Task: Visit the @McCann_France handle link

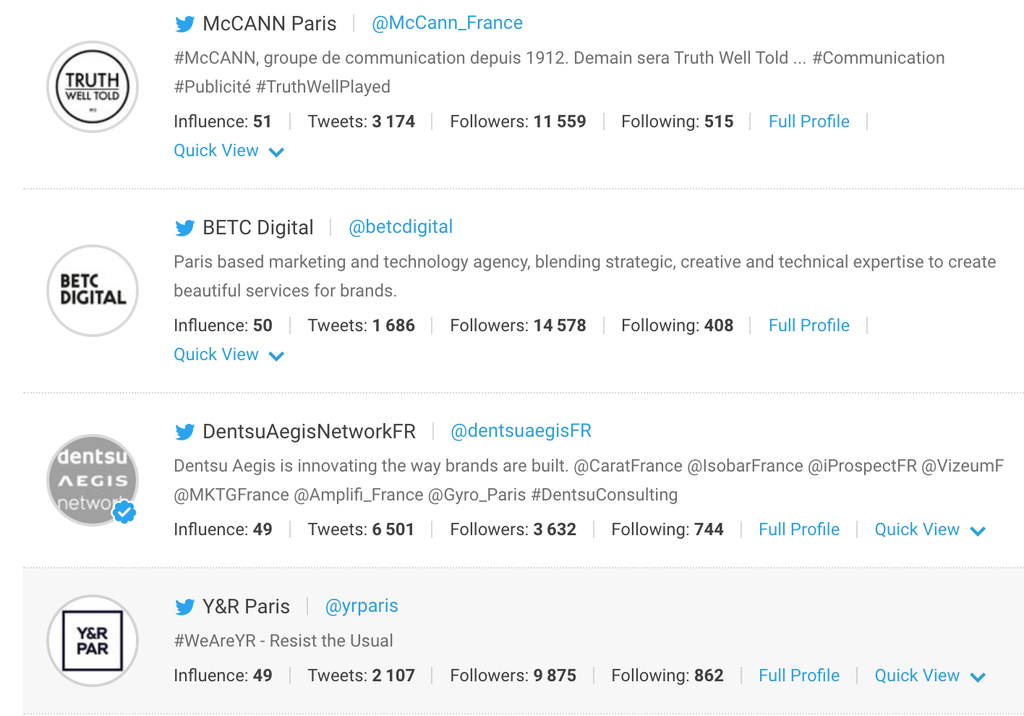Action: tap(447, 23)
